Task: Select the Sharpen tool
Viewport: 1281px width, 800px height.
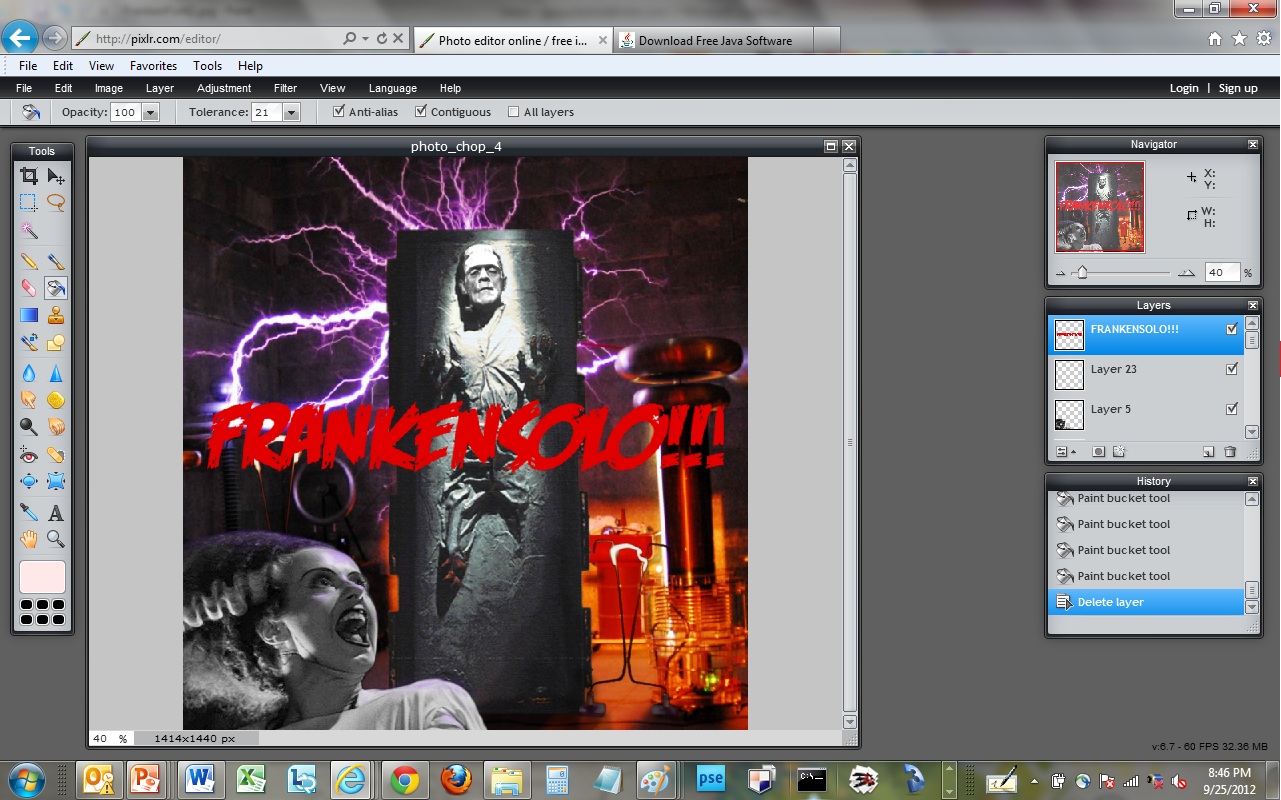Action: click(x=56, y=373)
